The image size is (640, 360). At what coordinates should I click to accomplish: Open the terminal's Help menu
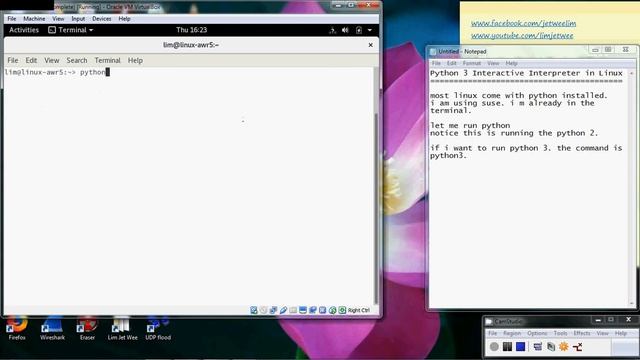point(135,60)
